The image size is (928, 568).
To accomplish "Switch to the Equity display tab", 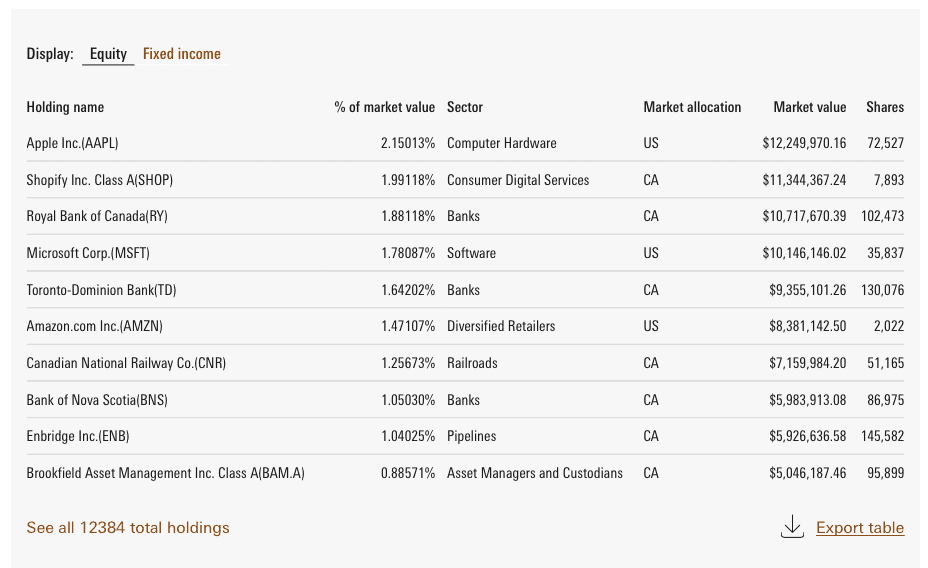I will tap(108, 54).
